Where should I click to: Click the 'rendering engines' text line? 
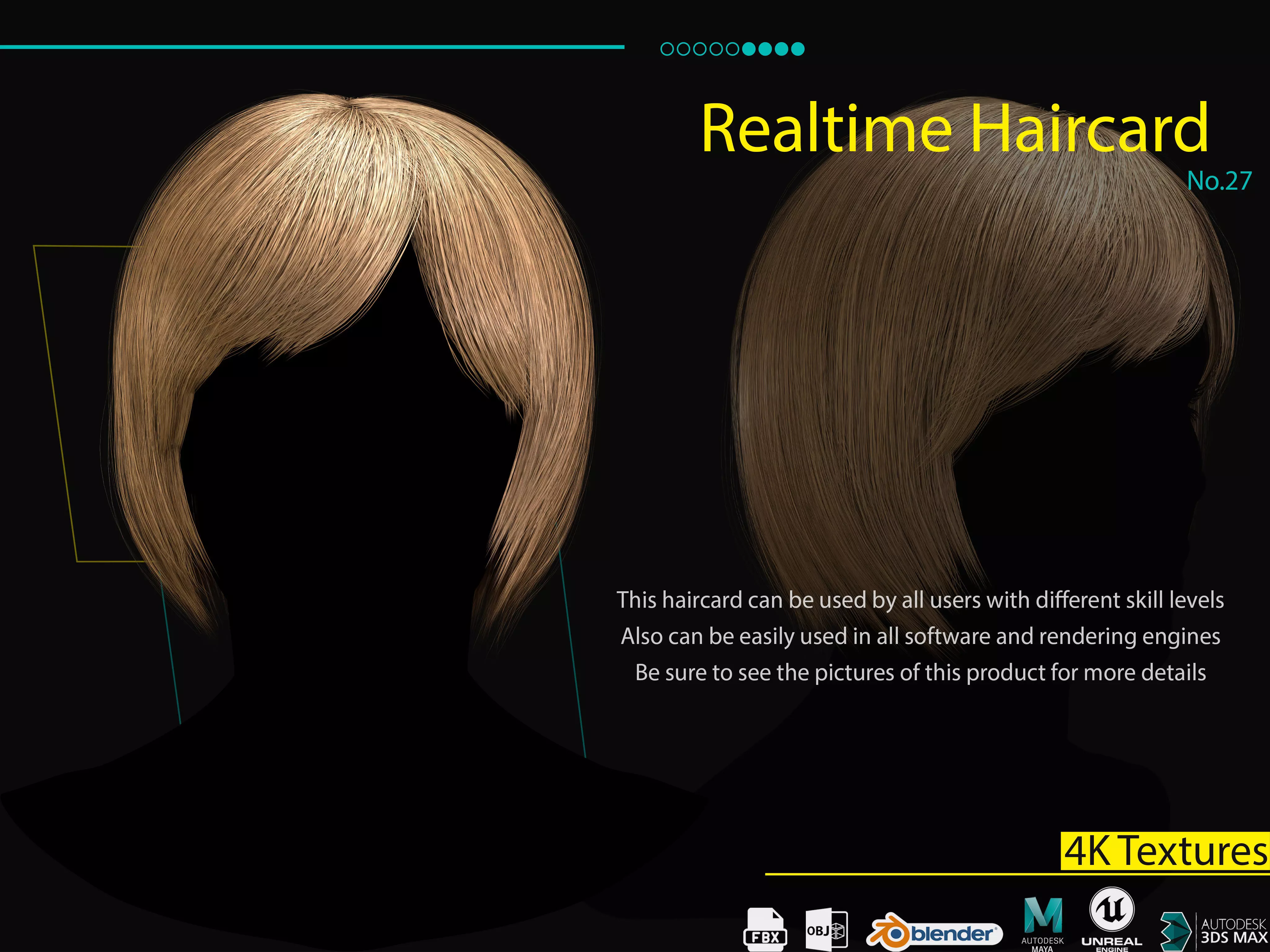pyautogui.click(x=920, y=636)
